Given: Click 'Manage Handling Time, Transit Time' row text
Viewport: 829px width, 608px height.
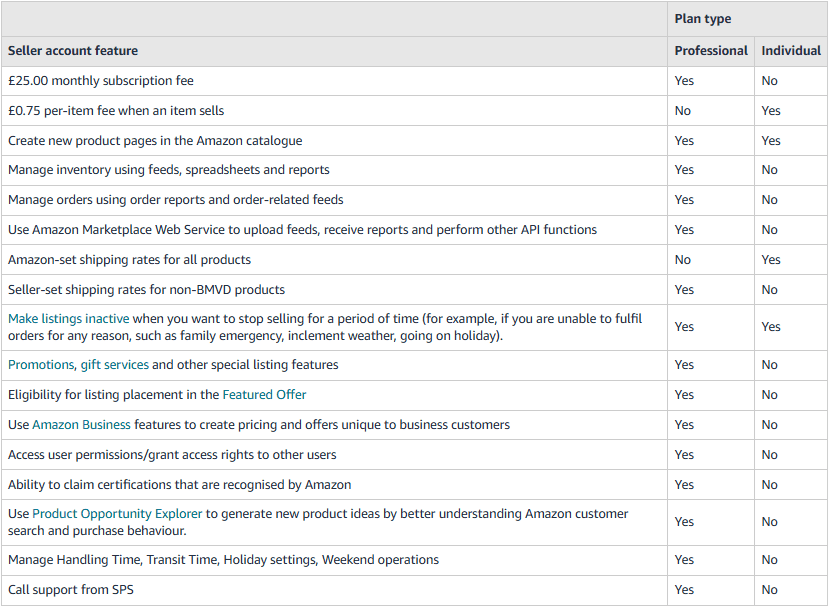Looking at the screenshot, I should tap(223, 560).
